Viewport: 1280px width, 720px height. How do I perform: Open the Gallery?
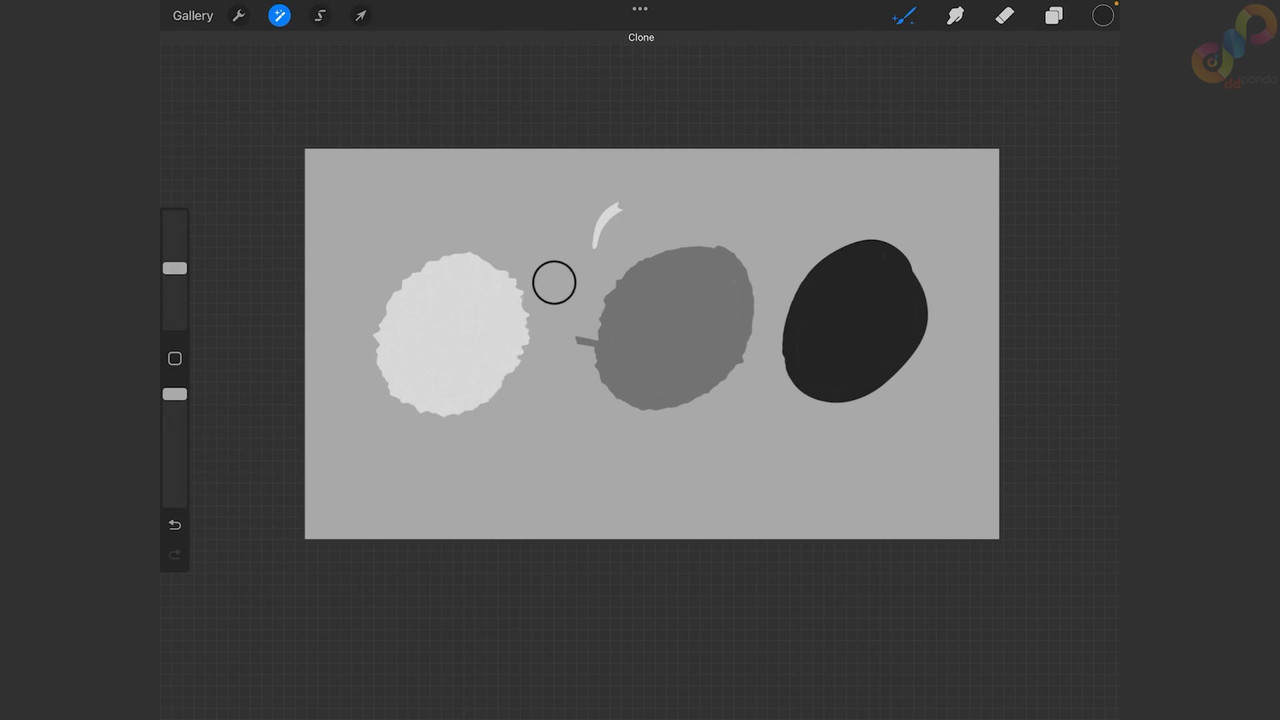pos(192,16)
